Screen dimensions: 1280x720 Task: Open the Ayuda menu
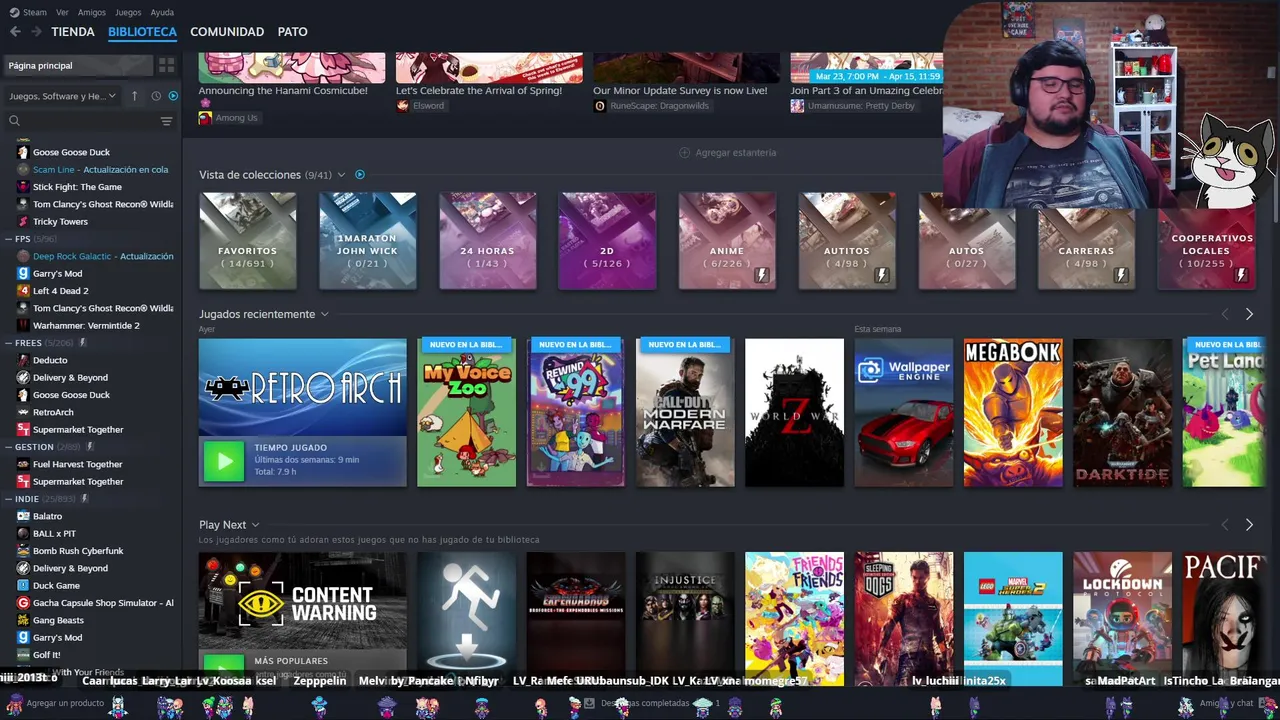162,12
